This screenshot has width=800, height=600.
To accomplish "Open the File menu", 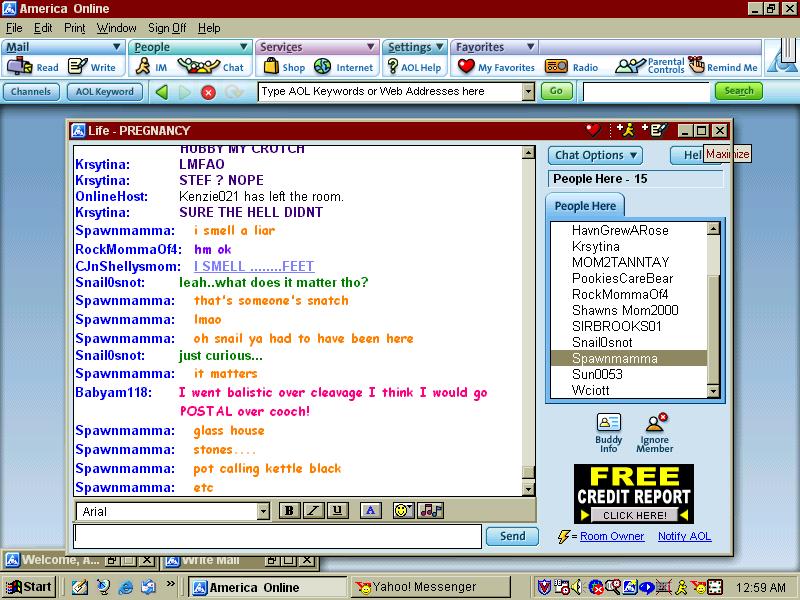I will pos(14,28).
